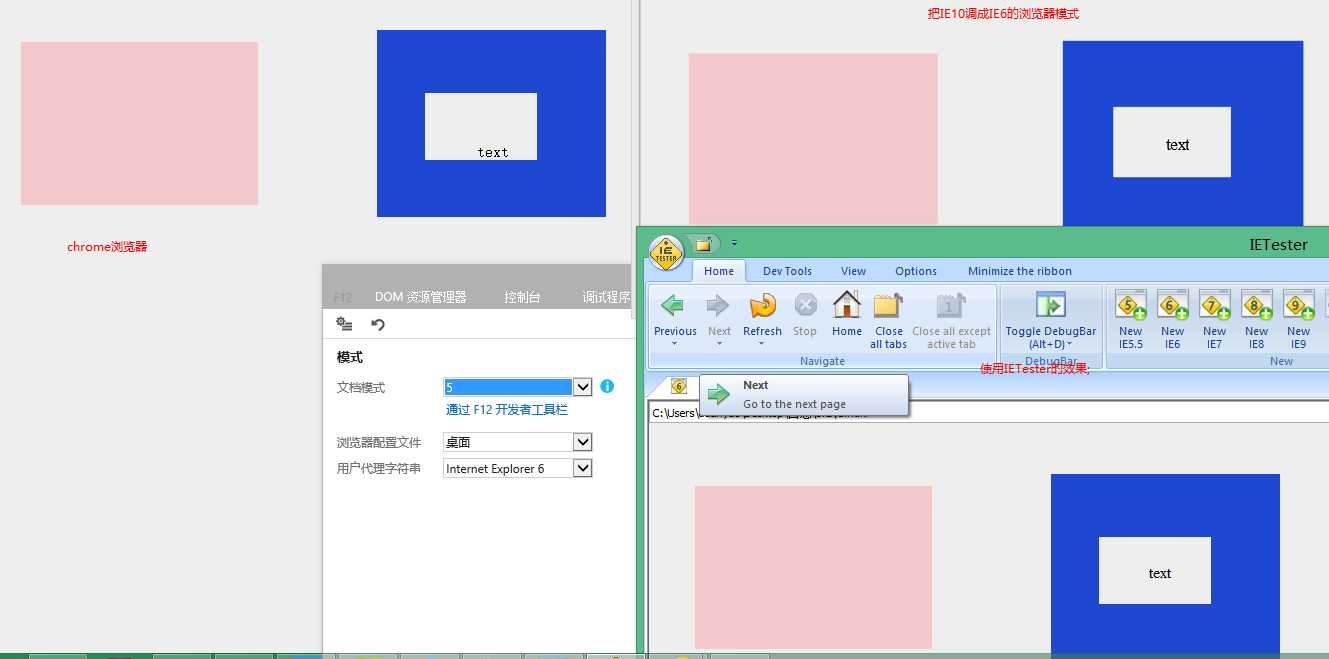1329x659 pixels.
Task: Open a New IE9 tab
Action: click(1299, 306)
